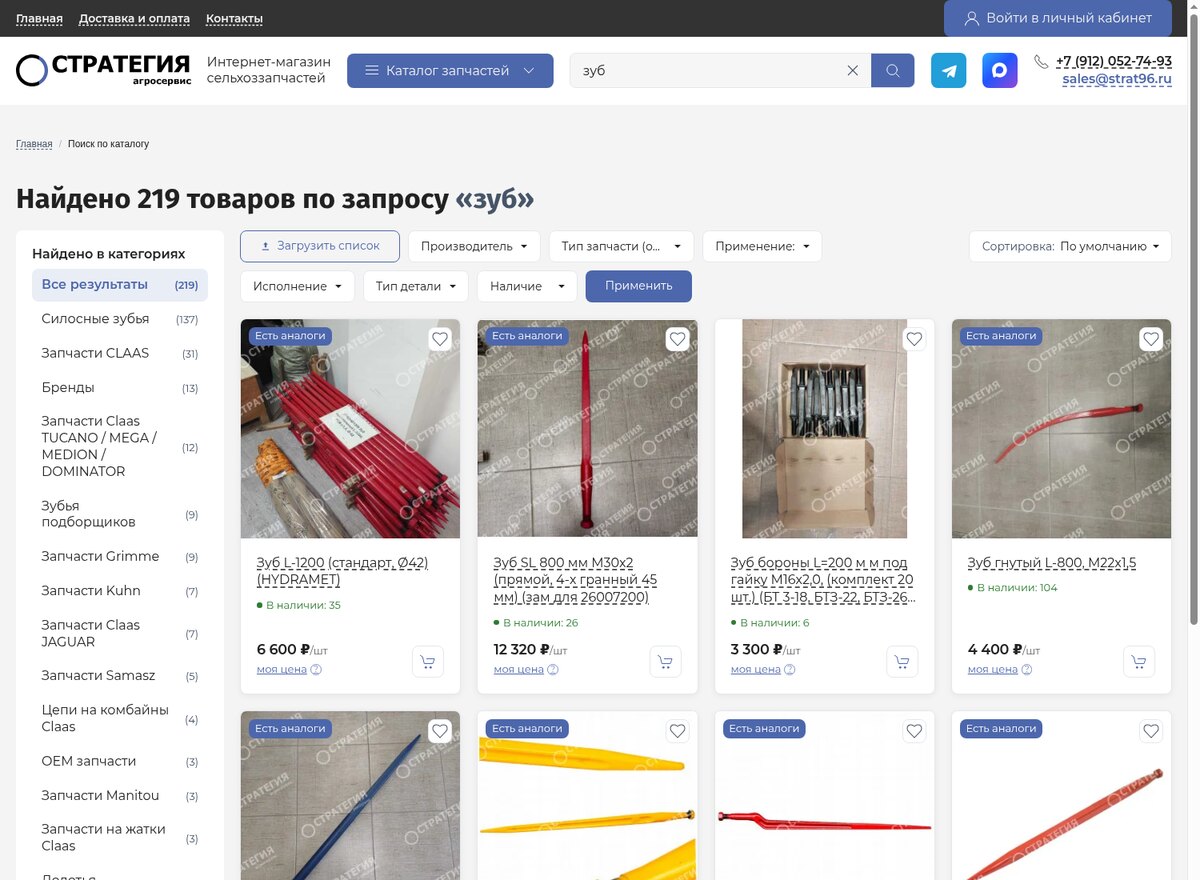Select OEM запчасти category
The height and width of the screenshot is (880, 1200).
coord(120,761)
